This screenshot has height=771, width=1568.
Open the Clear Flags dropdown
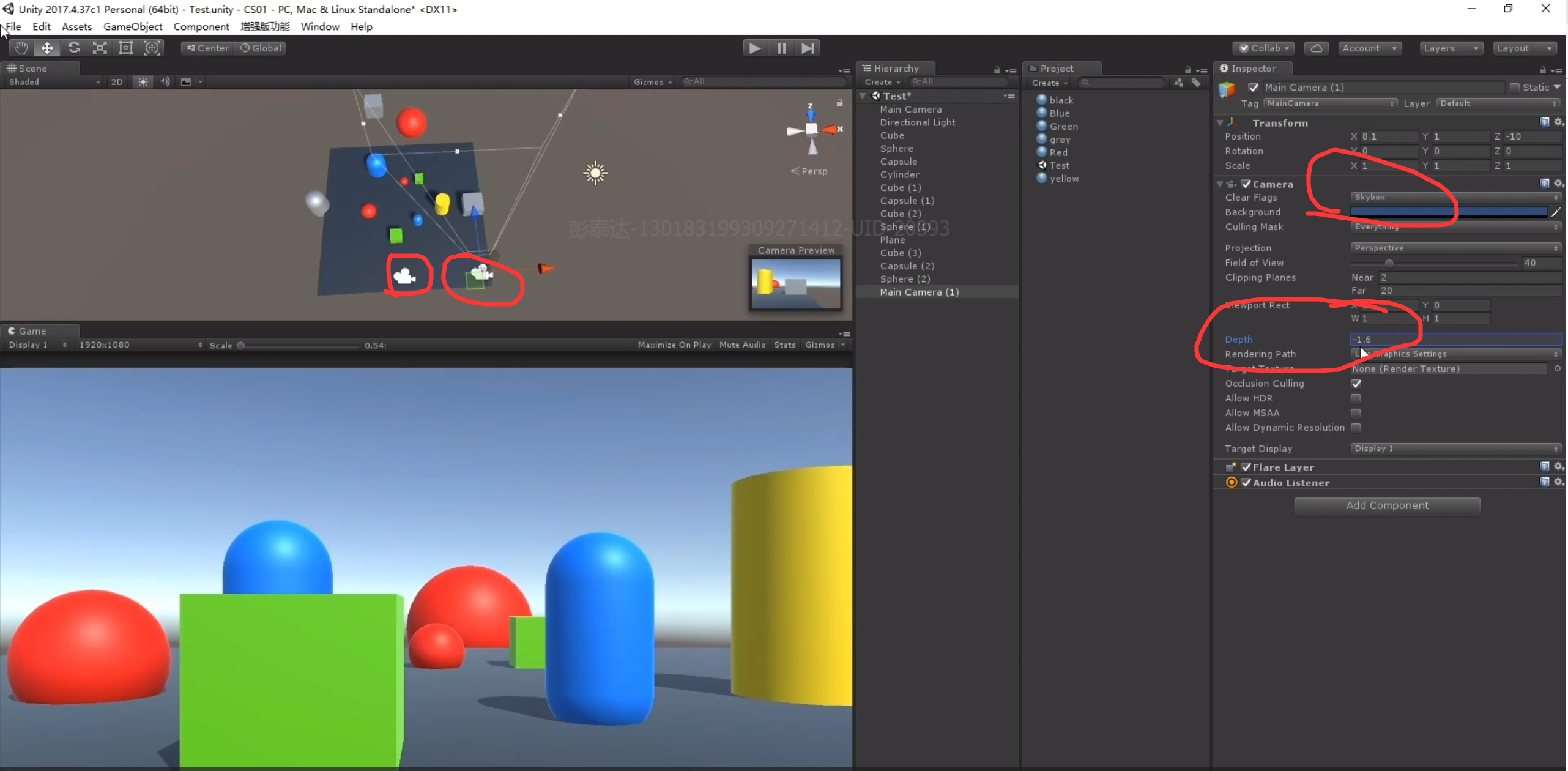pos(1455,197)
